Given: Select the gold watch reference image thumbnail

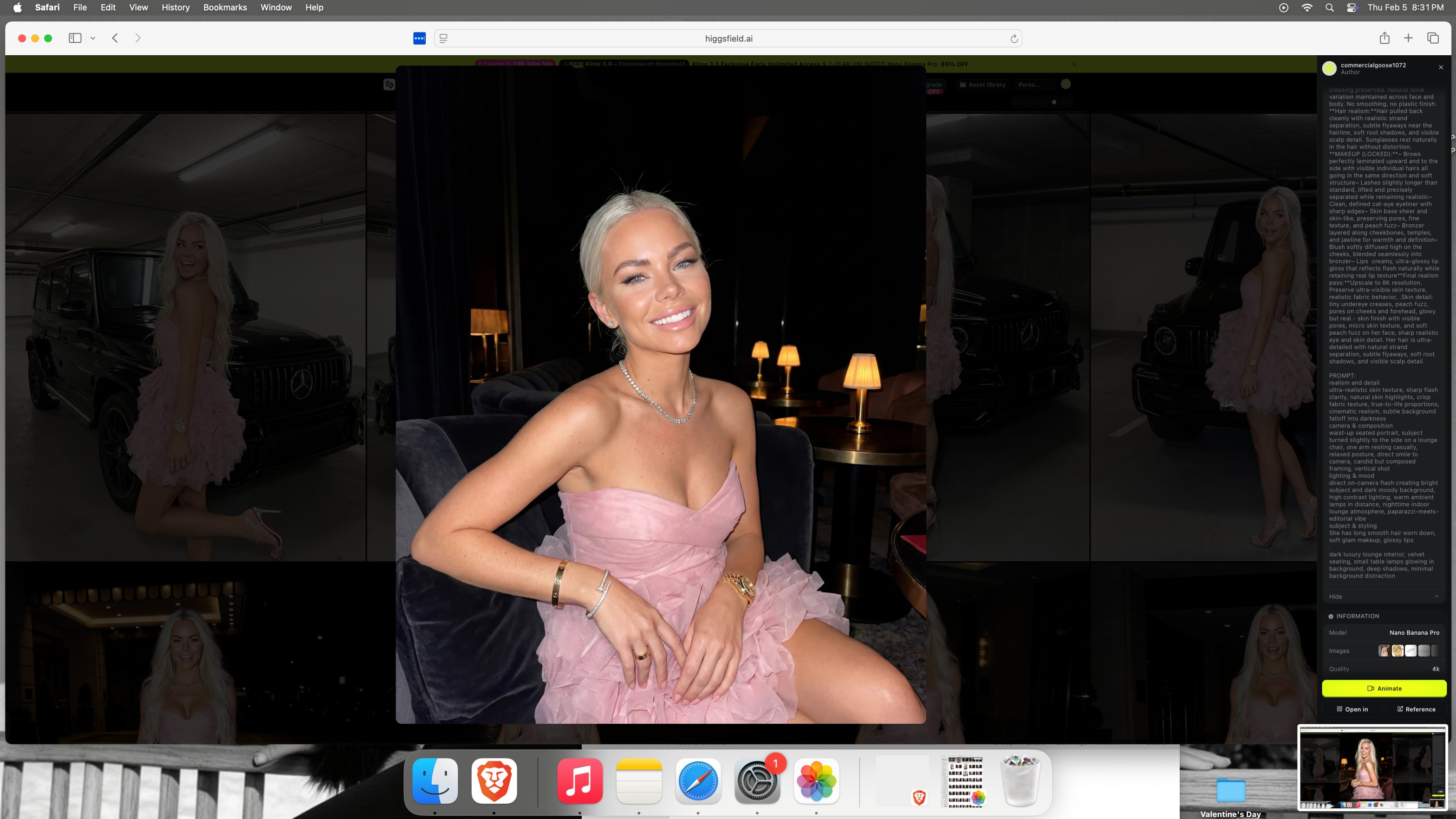Looking at the screenshot, I should tap(1397, 650).
